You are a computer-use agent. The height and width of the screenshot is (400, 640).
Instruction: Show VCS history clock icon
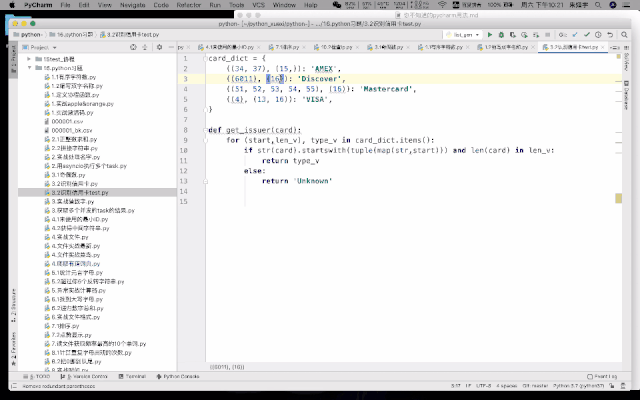pyautogui.click(x=598, y=35)
